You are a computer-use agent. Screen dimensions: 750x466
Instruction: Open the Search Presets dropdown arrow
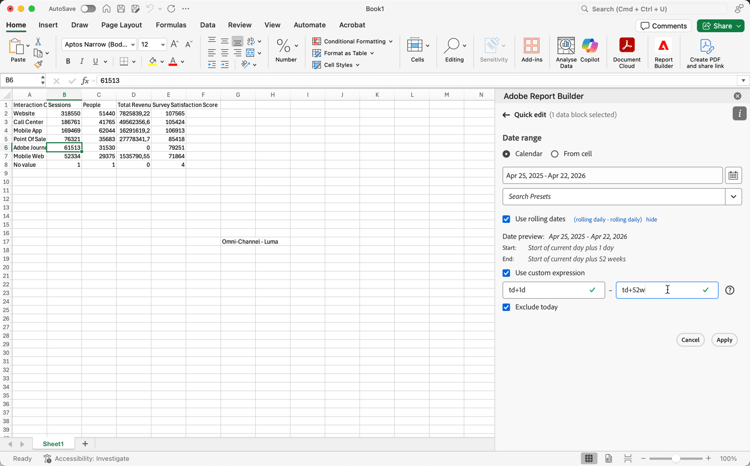(x=733, y=197)
